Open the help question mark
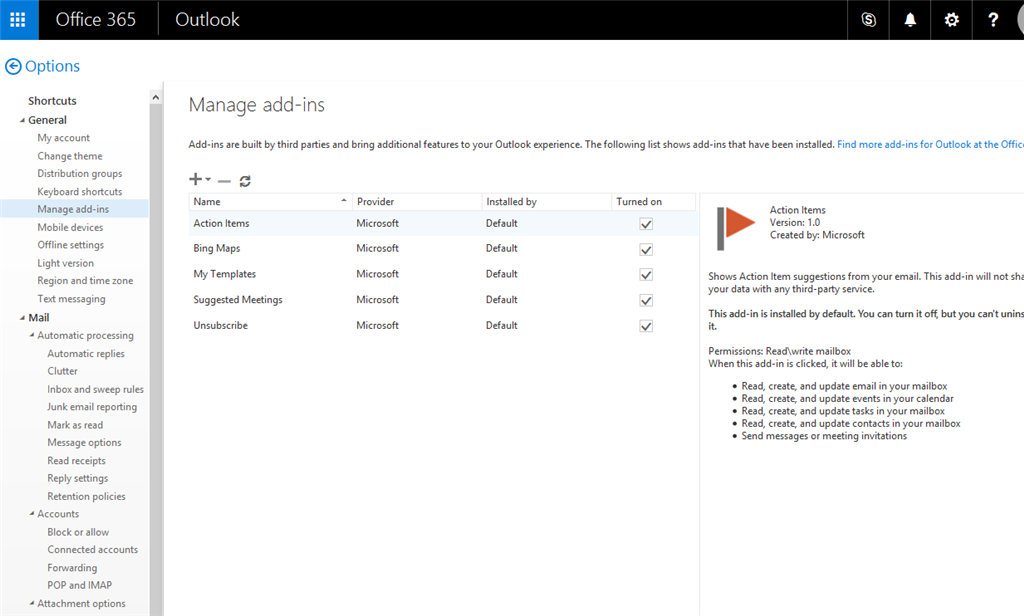This screenshot has width=1024, height=616. [x=992, y=20]
